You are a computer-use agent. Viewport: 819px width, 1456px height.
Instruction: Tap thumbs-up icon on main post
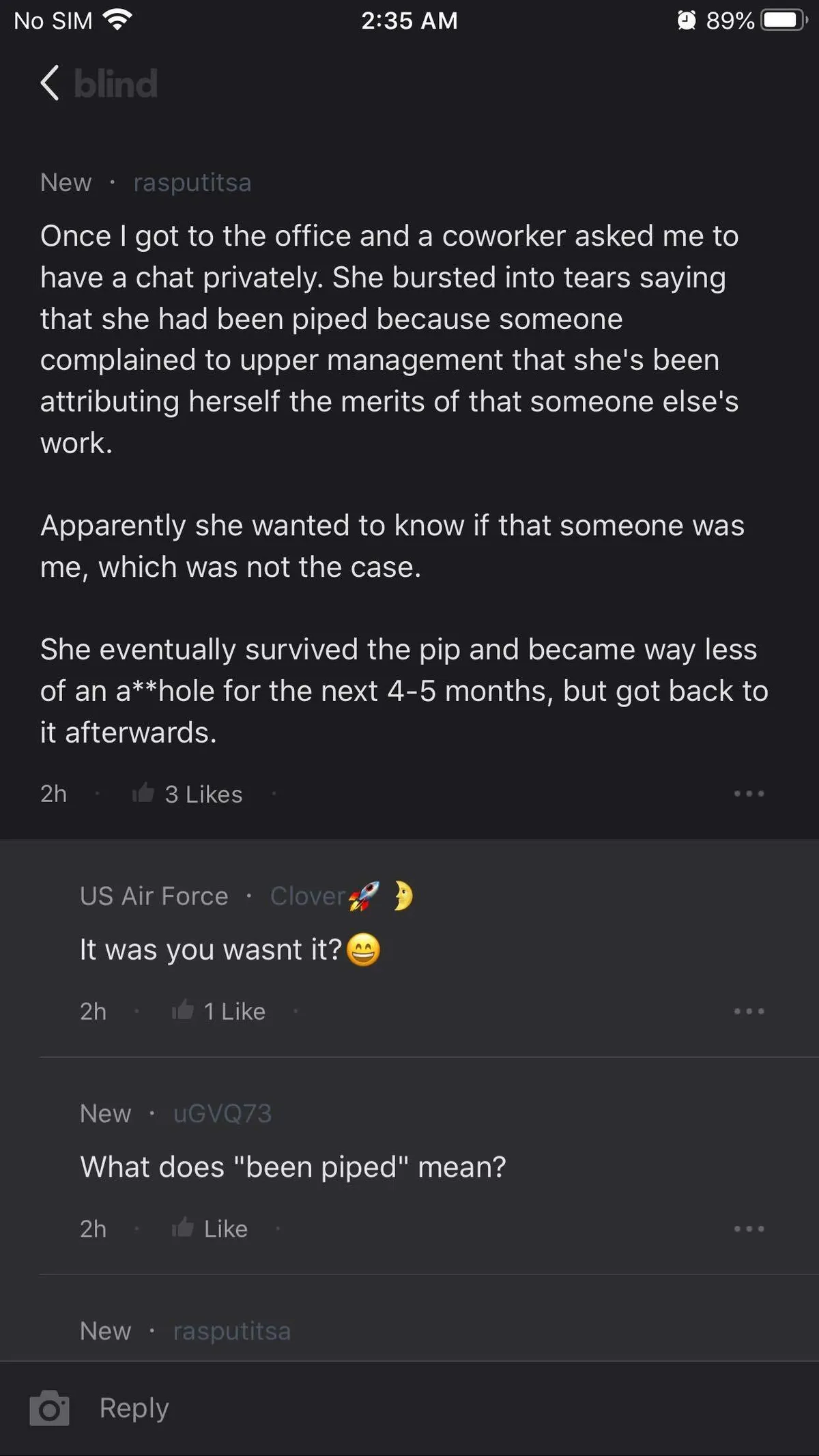[143, 793]
